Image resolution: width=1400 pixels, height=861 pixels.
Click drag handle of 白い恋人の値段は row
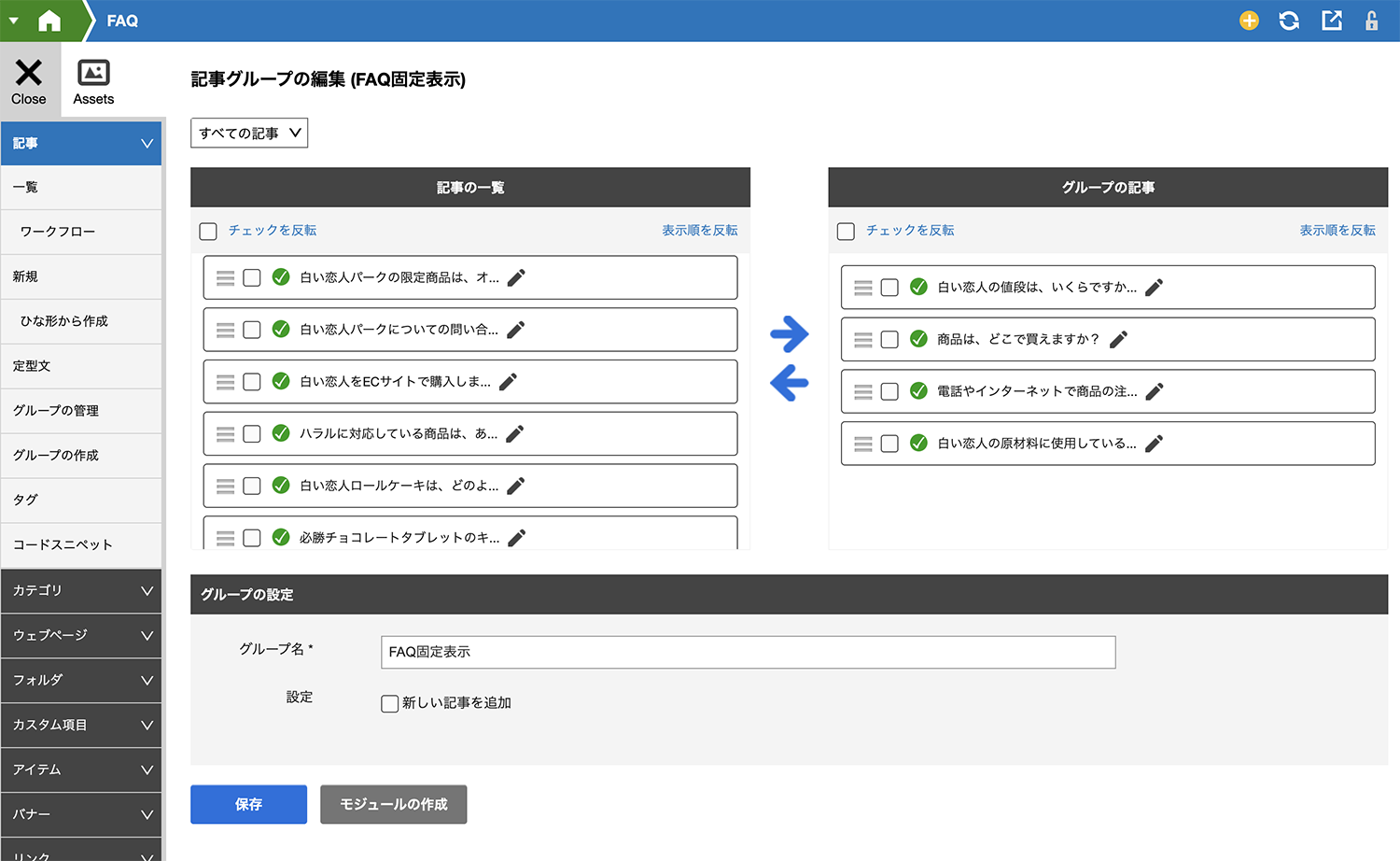click(863, 288)
